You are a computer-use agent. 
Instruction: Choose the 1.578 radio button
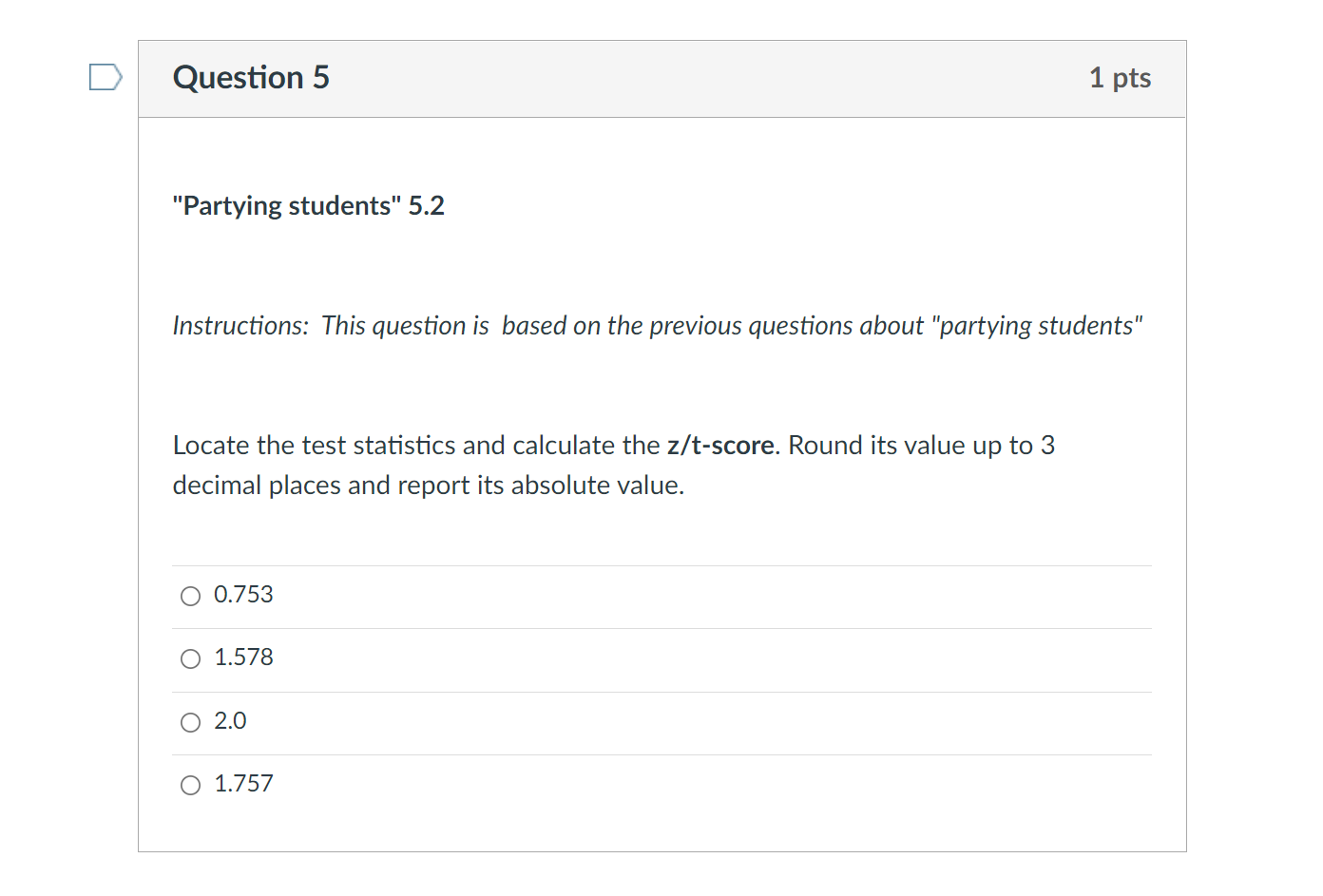tap(191, 658)
